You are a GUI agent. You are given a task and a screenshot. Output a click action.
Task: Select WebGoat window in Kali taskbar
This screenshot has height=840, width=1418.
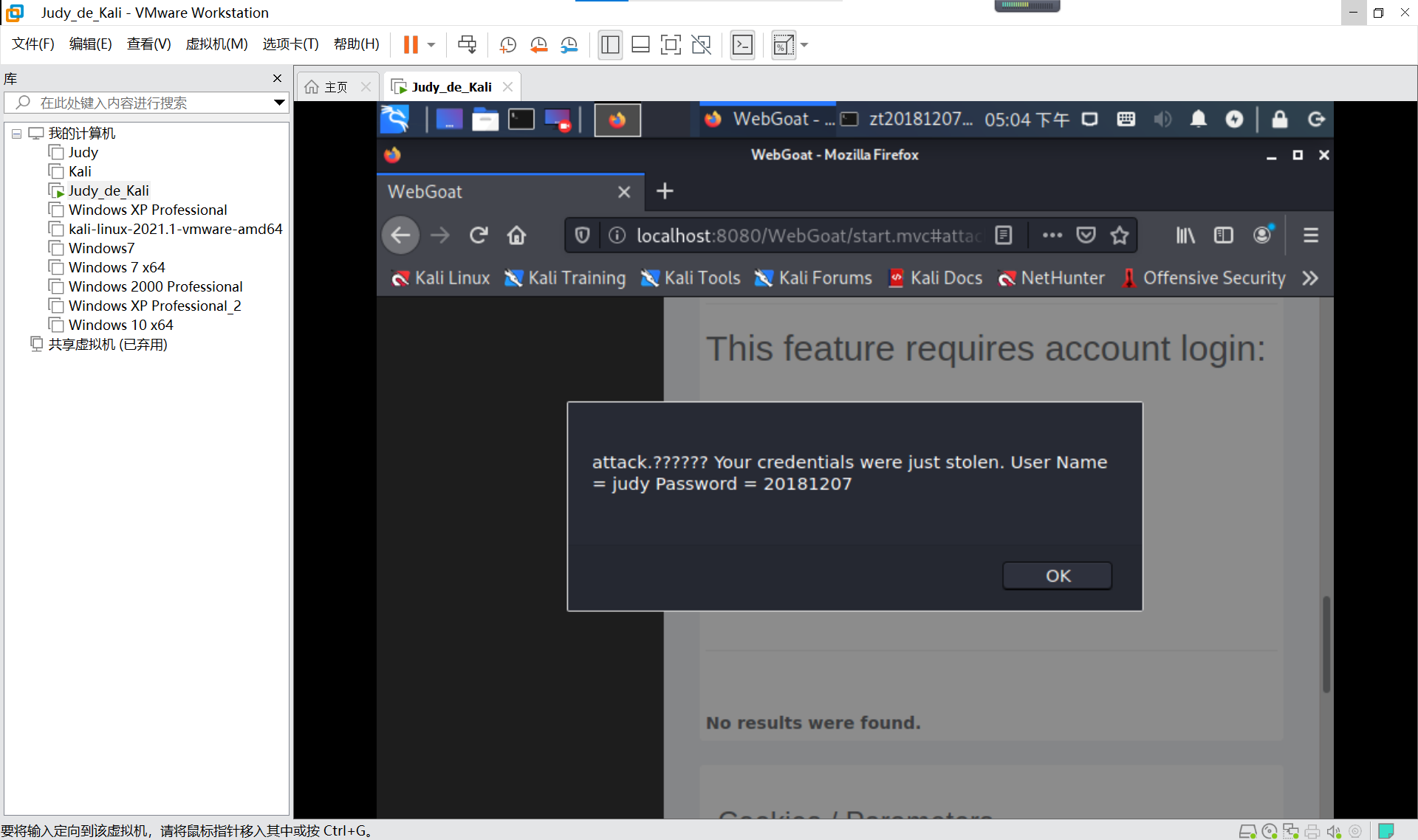(768, 119)
